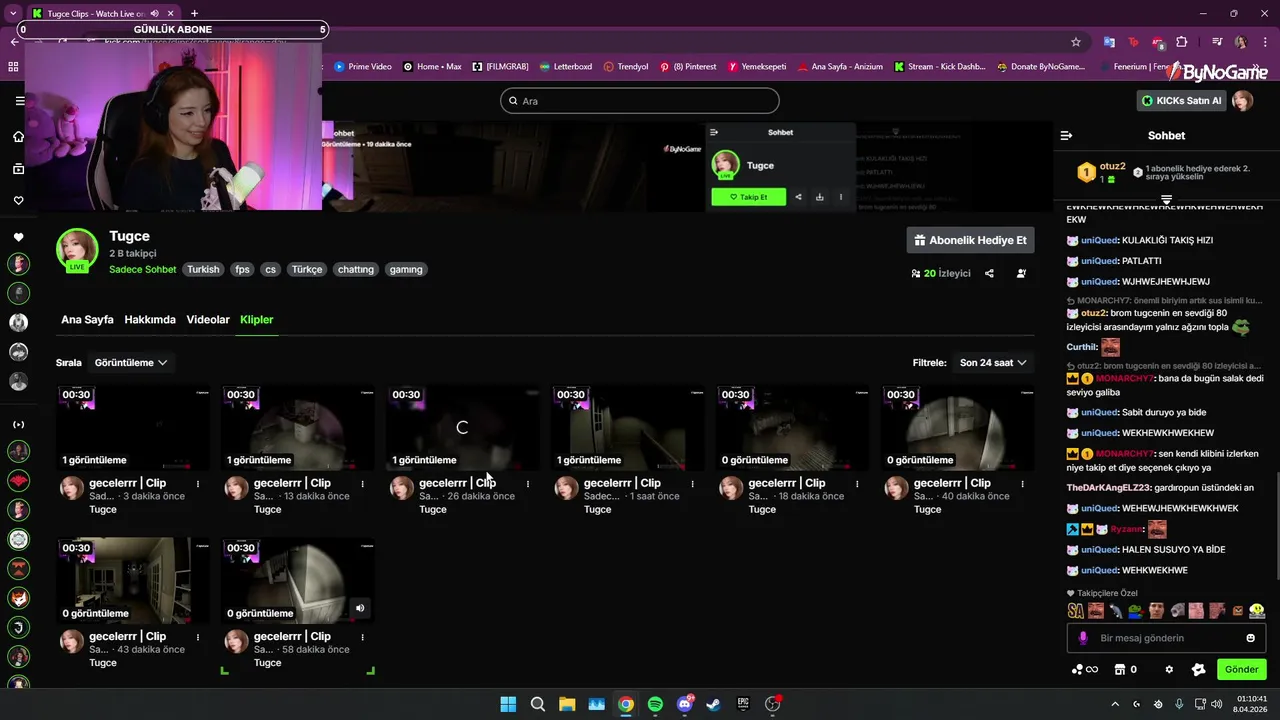Play the clip from 18 dakika önce
The height and width of the screenshot is (720, 1280).
point(793,427)
